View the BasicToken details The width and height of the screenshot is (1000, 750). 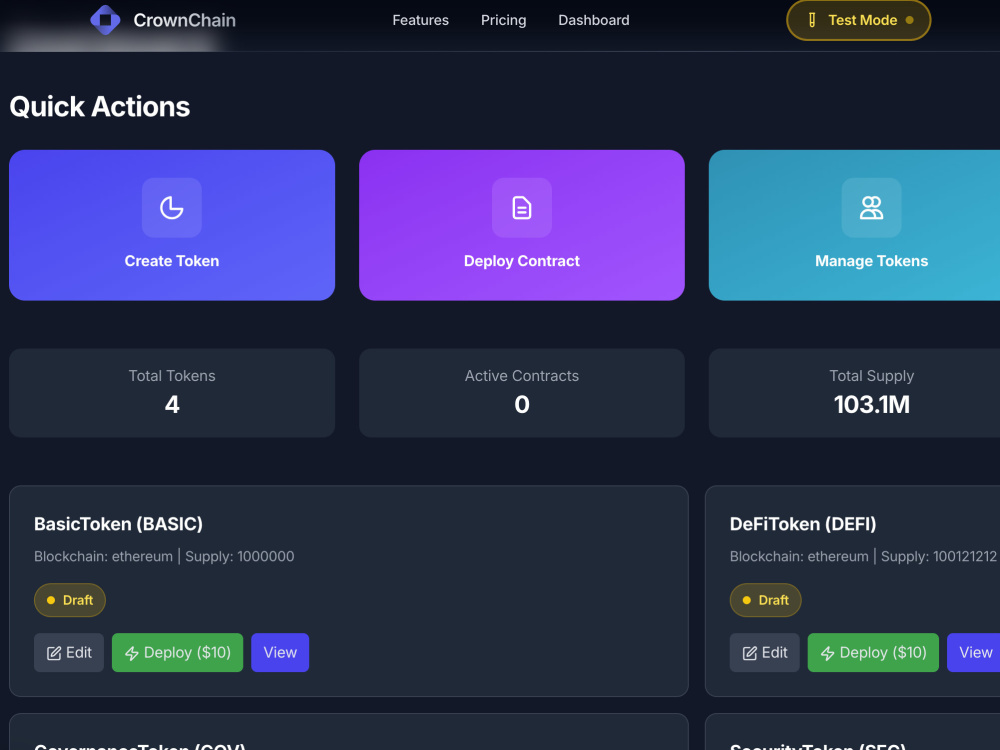click(280, 652)
